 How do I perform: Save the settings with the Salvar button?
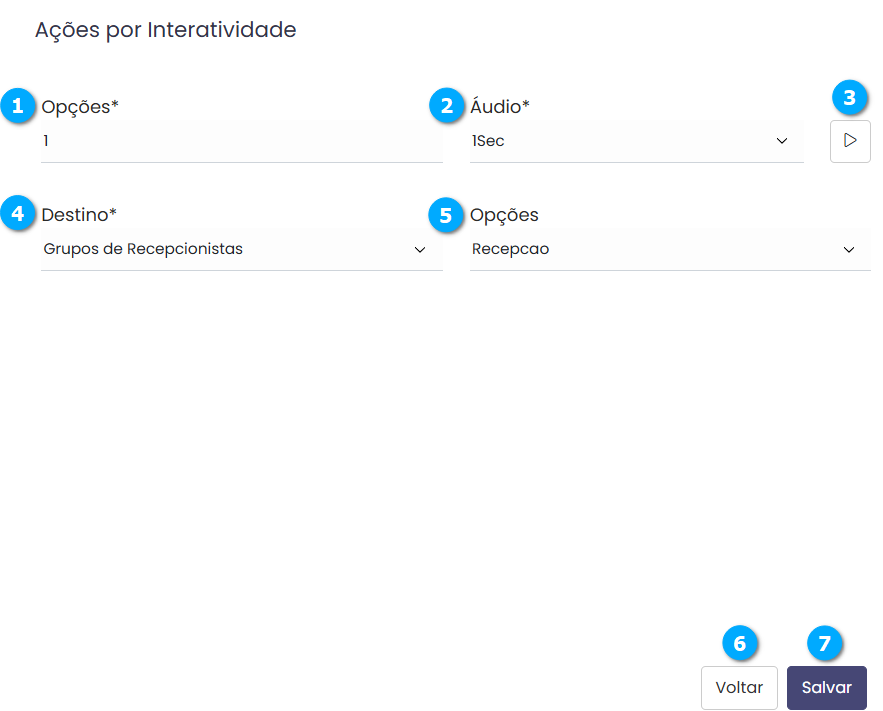pyautogui.click(x=826, y=688)
